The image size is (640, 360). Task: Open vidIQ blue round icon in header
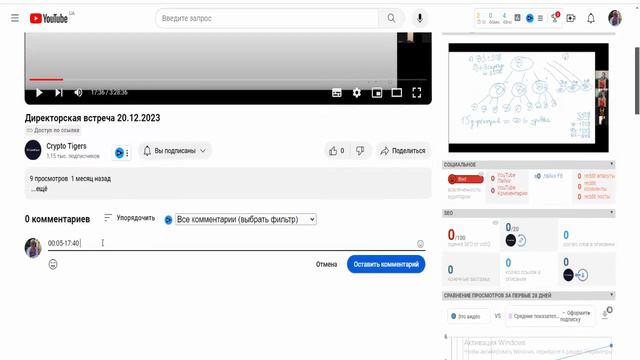coord(529,18)
